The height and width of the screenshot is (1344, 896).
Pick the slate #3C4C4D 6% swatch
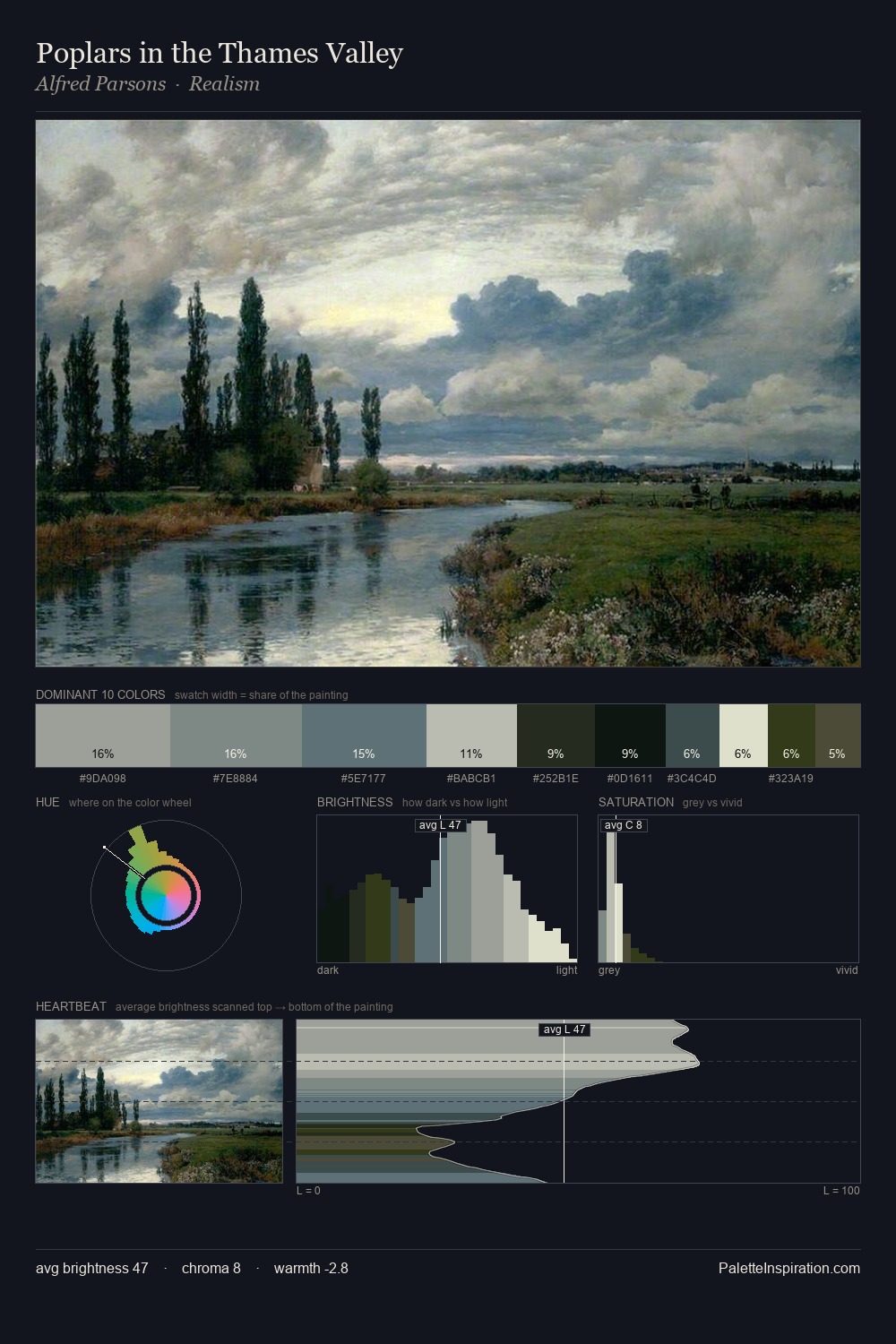(692, 736)
